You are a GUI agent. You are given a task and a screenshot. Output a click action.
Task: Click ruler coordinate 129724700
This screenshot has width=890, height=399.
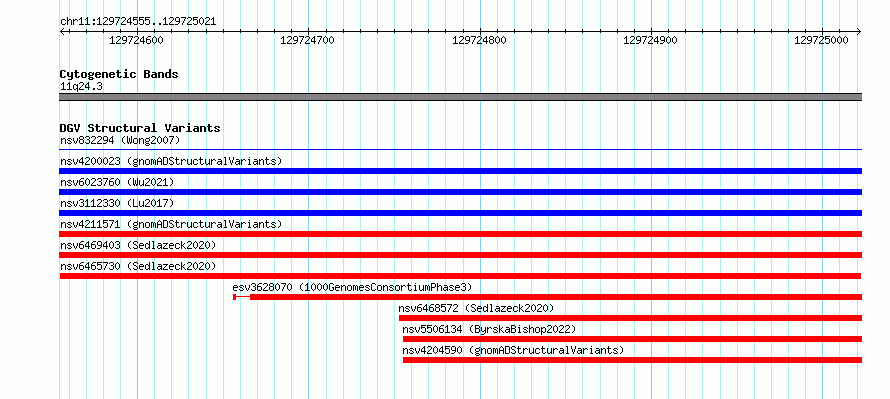coord(308,40)
